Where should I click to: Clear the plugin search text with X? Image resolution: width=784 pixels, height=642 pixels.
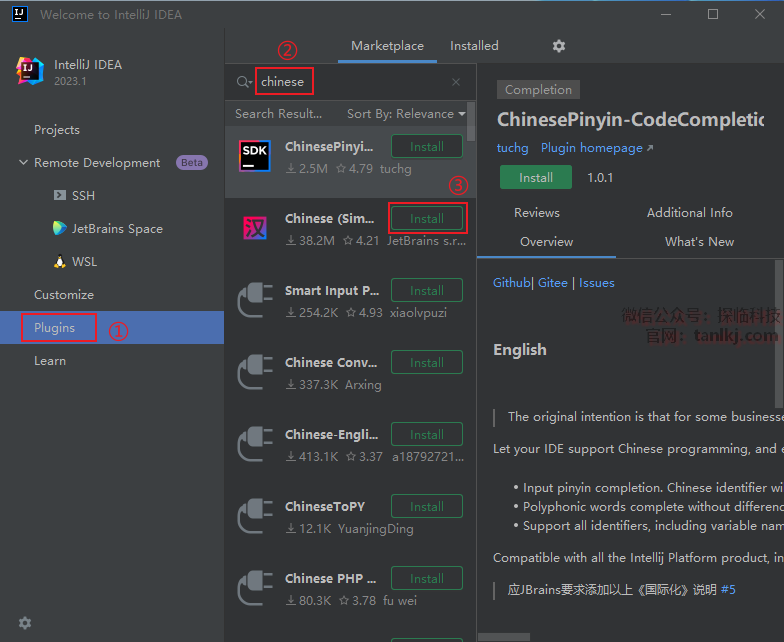(x=456, y=82)
